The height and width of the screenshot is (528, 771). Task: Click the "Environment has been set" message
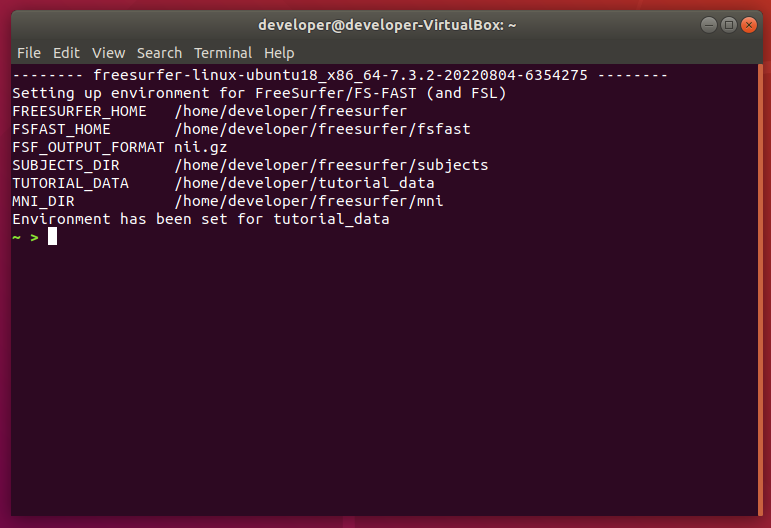200,219
